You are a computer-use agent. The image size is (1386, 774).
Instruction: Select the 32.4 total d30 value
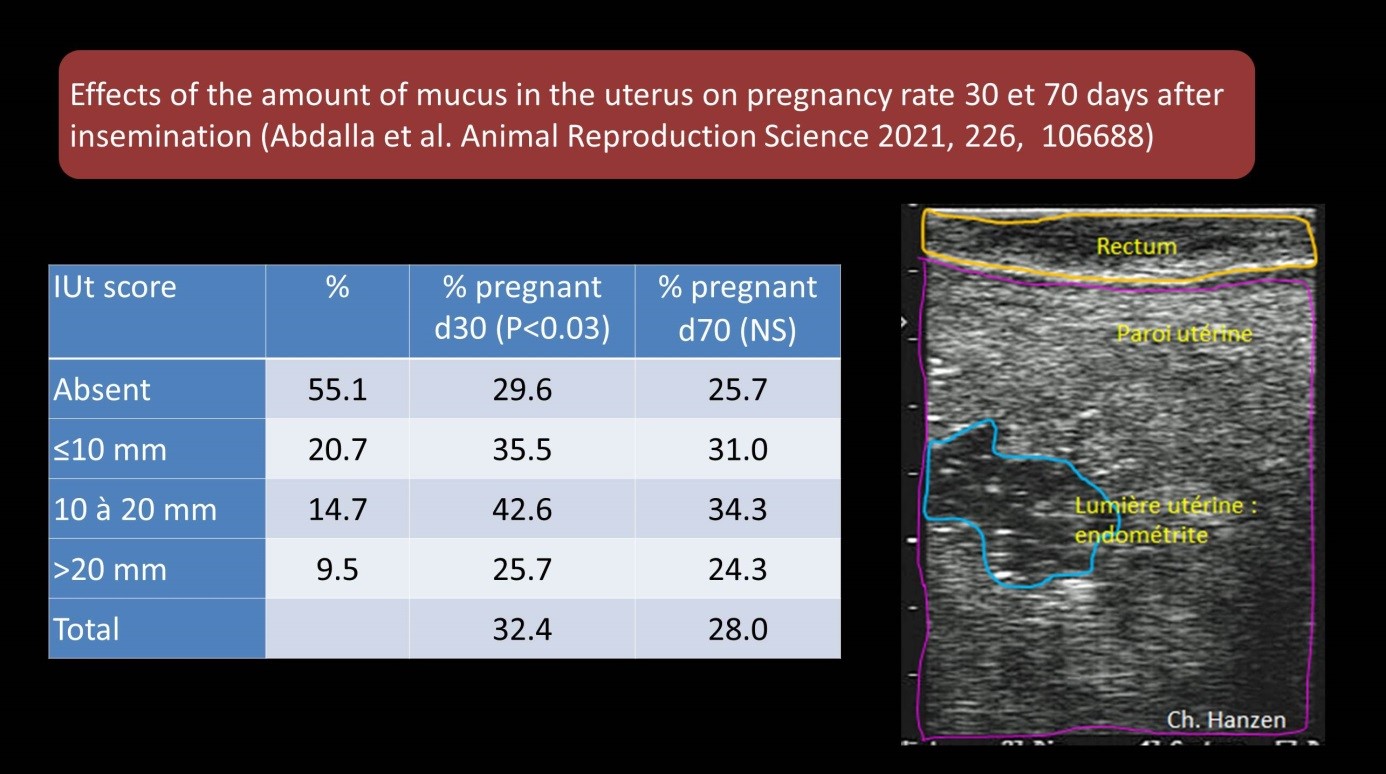point(521,629)
